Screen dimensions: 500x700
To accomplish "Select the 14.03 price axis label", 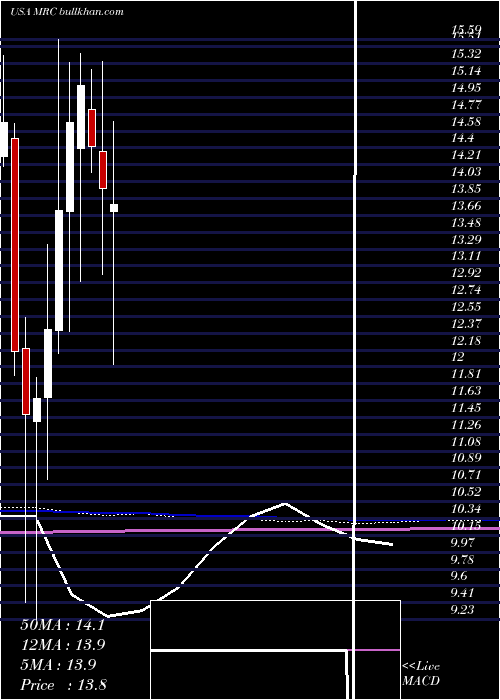I will (466, 172).
